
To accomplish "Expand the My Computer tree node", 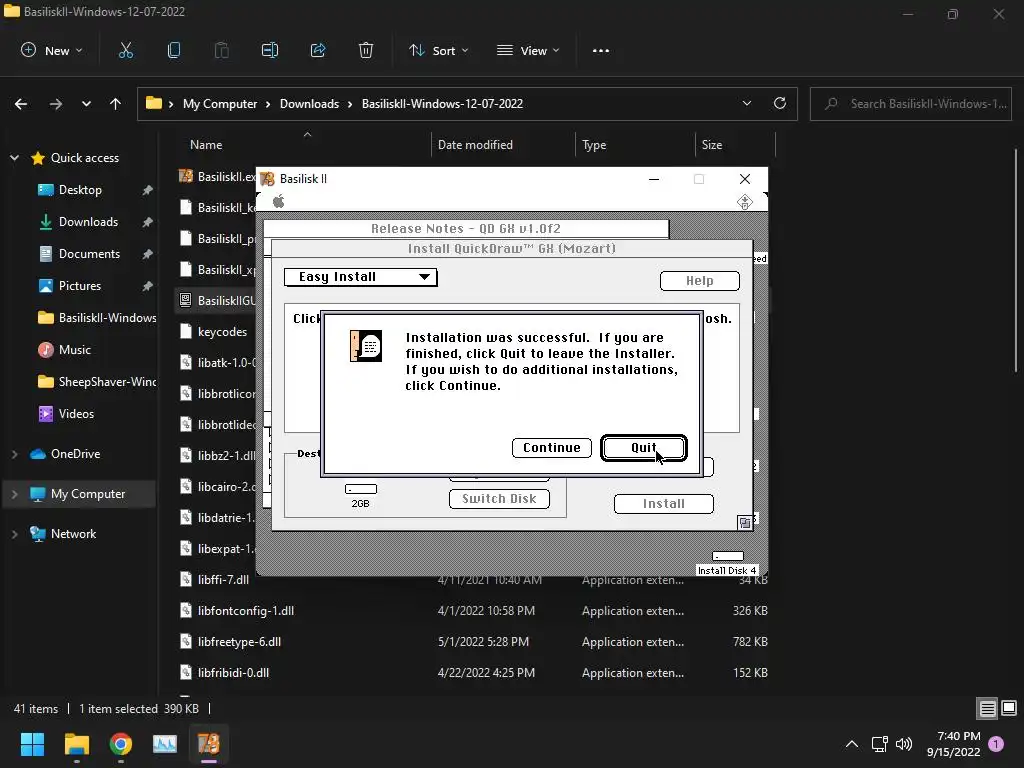I will (x=14, y=494).
